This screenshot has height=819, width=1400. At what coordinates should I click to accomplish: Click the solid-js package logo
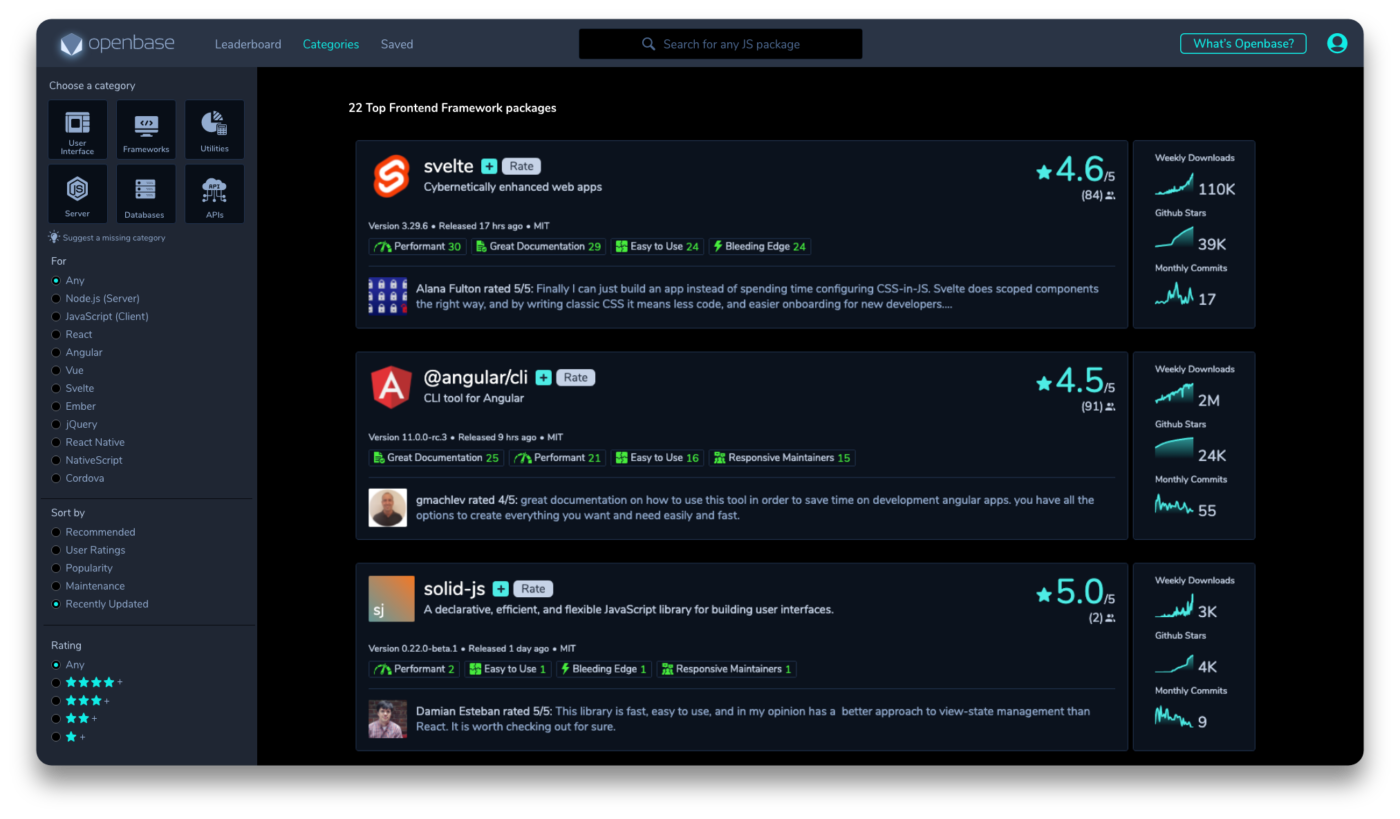coord(391,598)
